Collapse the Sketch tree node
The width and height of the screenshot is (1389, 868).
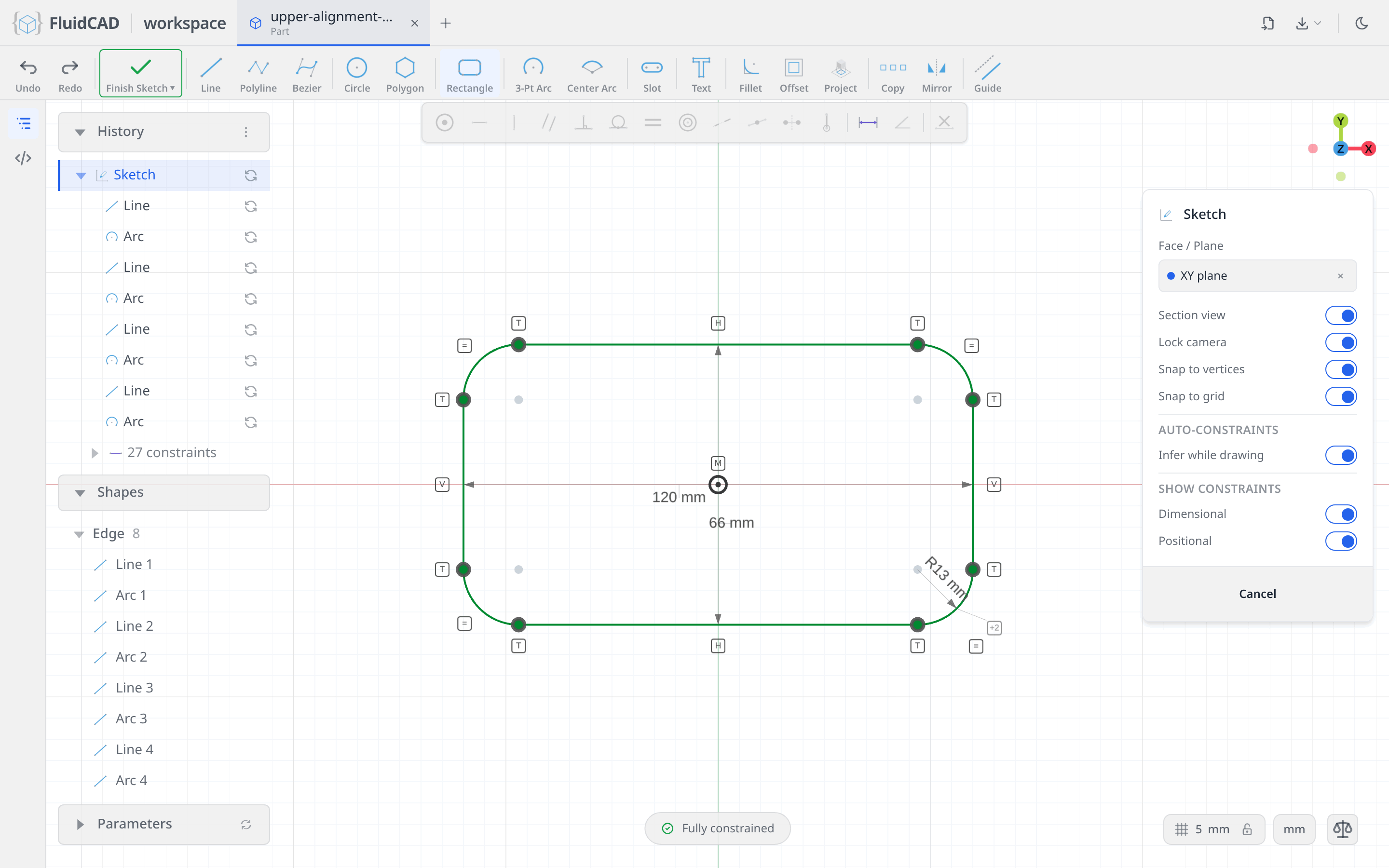pyautogui.click(x=81, y=175)
